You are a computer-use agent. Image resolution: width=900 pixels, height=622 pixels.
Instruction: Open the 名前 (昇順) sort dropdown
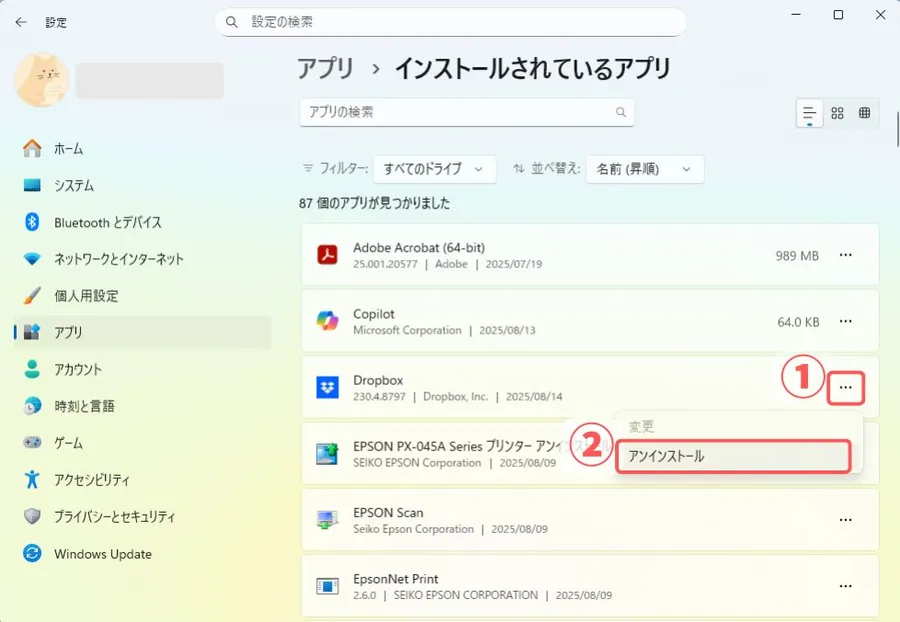pos(645,169)
